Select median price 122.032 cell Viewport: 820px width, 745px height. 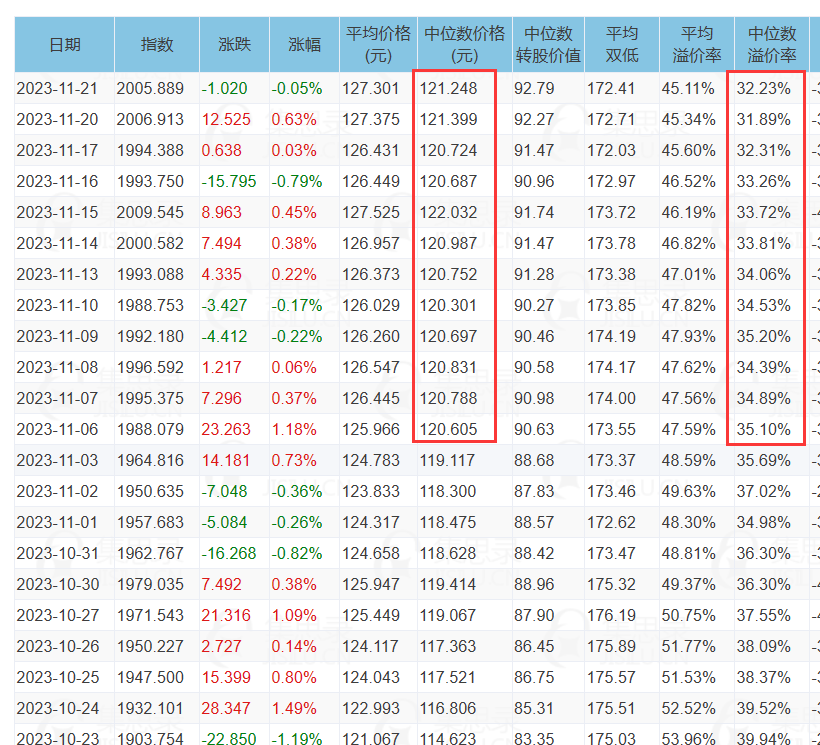(x=448, y=213)
